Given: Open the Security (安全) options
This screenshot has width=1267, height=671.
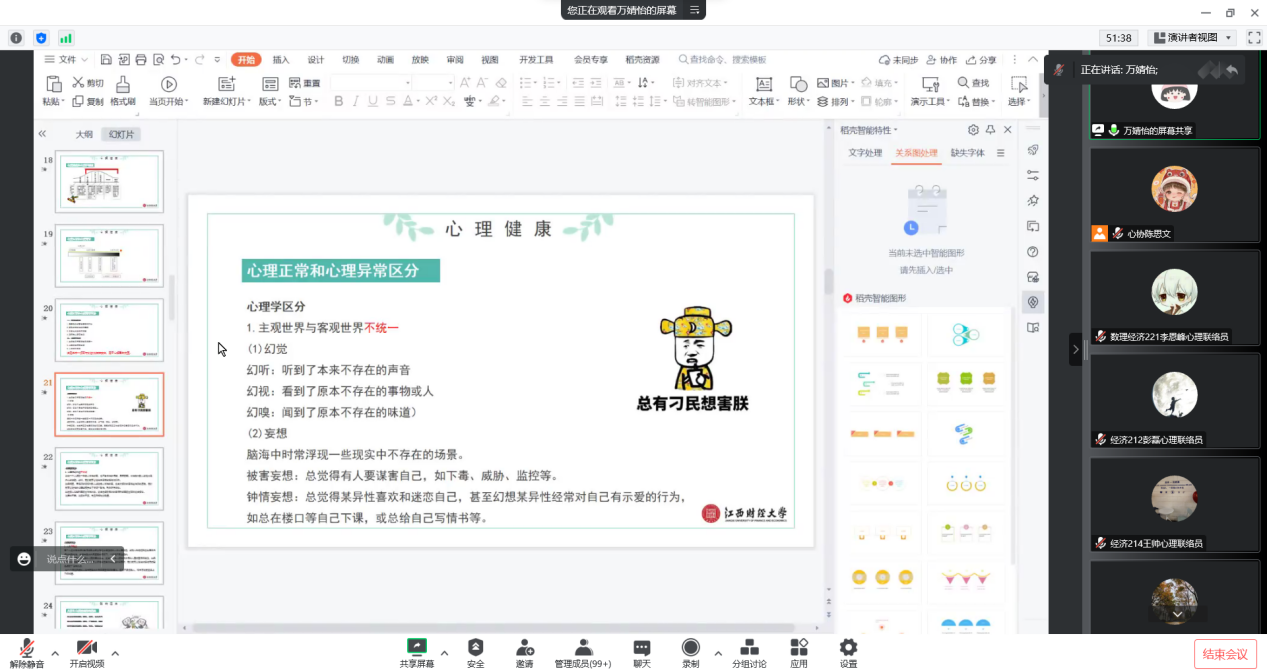Looking at the screenshot, I should 475,648.
